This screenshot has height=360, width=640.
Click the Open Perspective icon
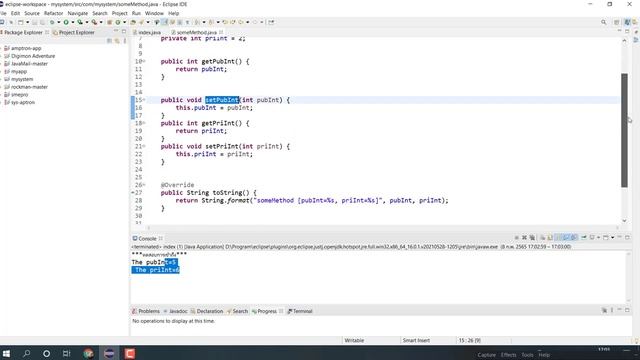pyautogui.click(x=617, y=22)
